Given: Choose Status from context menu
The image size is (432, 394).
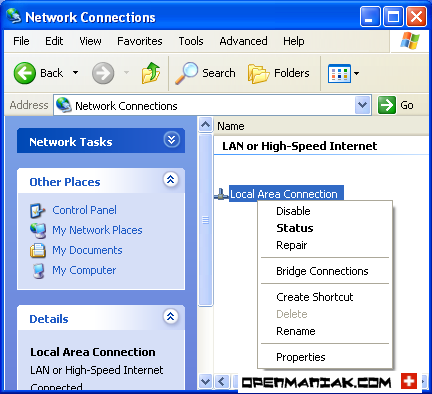Looking at the screenshot, I should pyautogui.click(x=325, y=228).
